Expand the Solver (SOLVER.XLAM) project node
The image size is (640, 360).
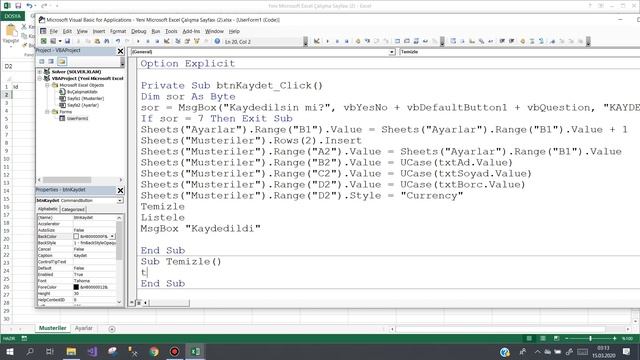40,71
